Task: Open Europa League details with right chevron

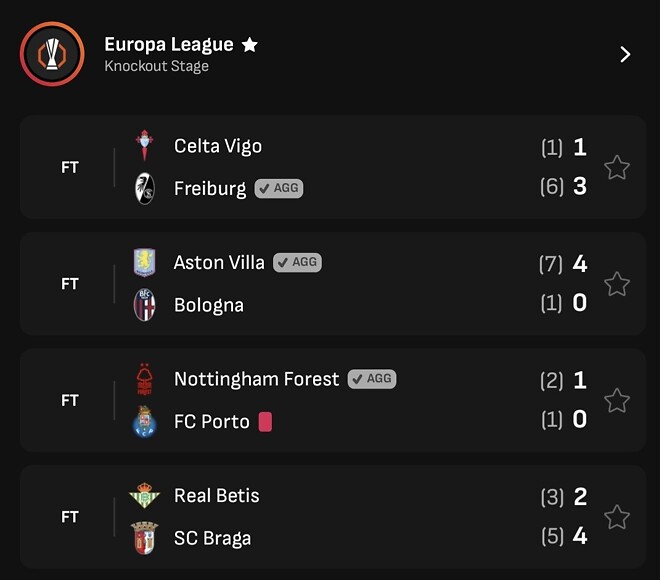Action: 625,54
